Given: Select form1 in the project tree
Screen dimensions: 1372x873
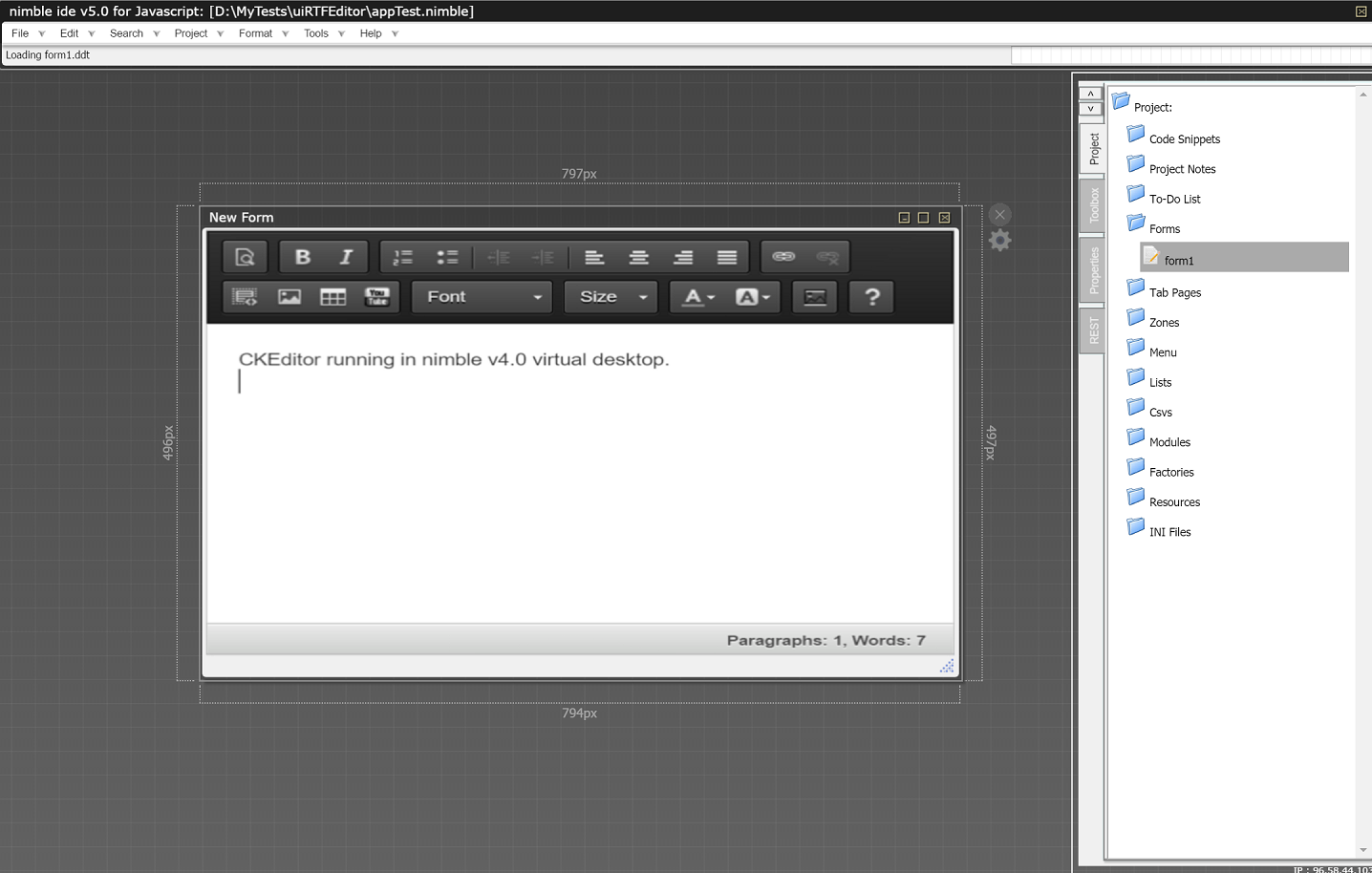Looking at the screenshot, I should click(x=1245, y=257).
